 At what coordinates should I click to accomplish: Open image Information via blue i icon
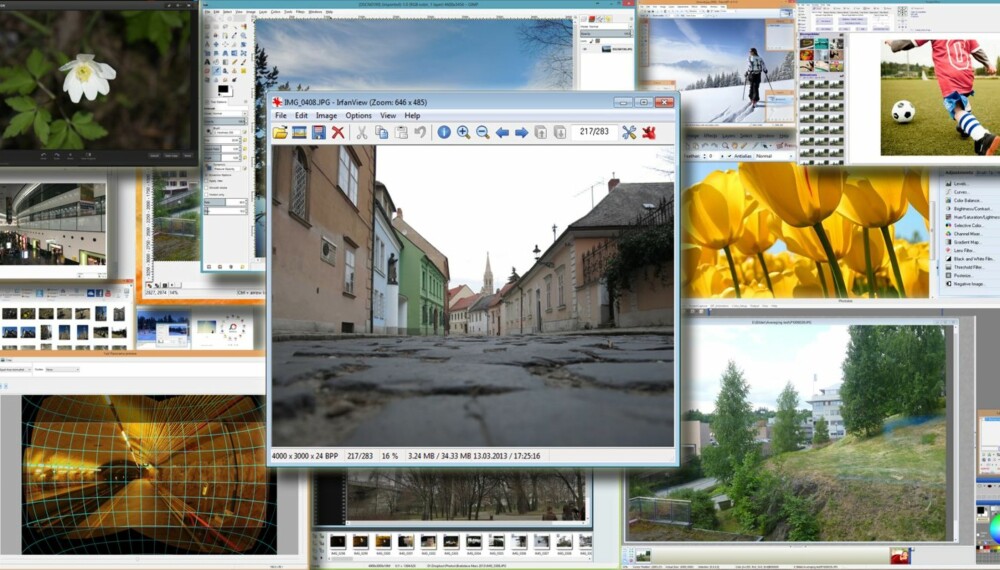click(444, 133)
